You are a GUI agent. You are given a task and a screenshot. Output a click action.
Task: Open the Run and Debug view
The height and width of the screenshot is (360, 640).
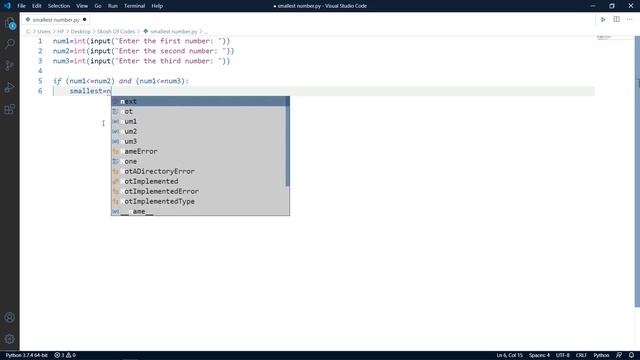[x=10, y=87]
